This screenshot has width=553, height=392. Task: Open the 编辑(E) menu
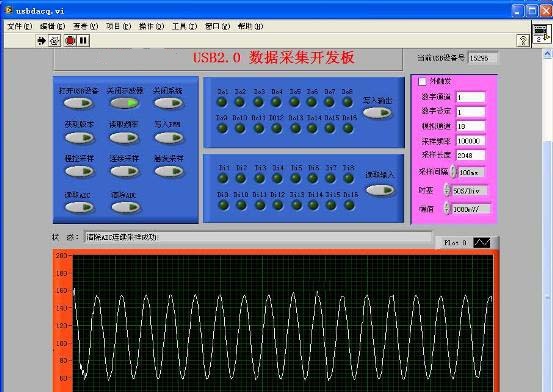(x=53, y=26)
